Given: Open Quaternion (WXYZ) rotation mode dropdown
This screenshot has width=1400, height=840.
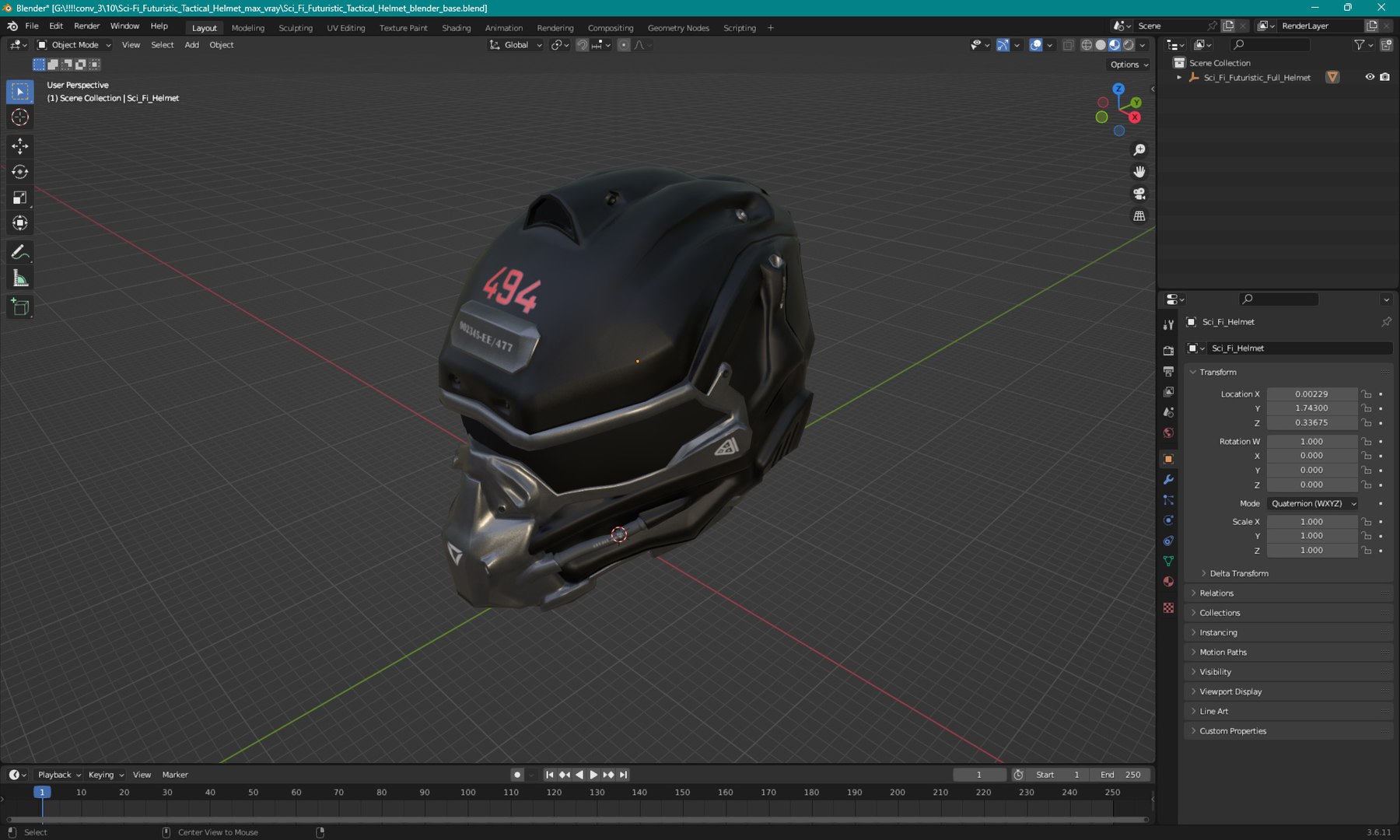Looking at the screenshot, I should pos(1312,504).
